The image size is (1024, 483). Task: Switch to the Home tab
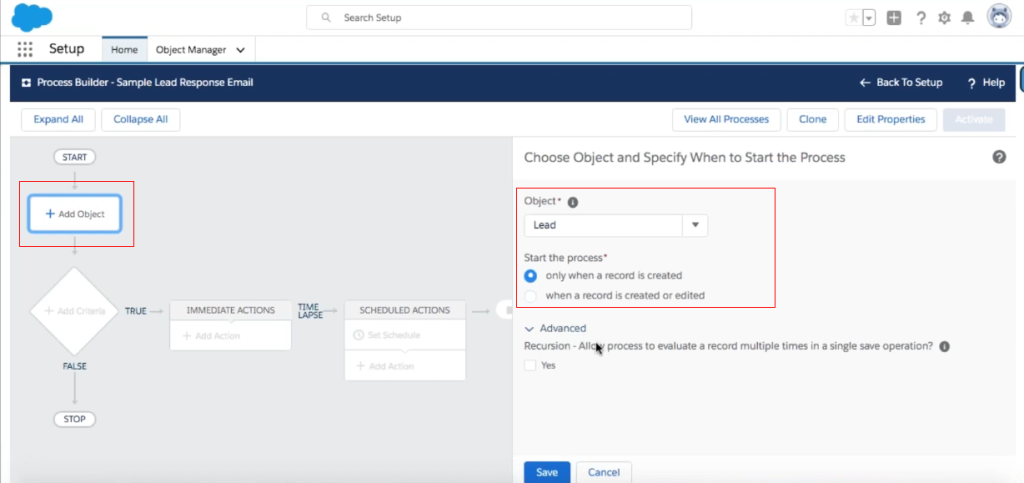[125, 50]
